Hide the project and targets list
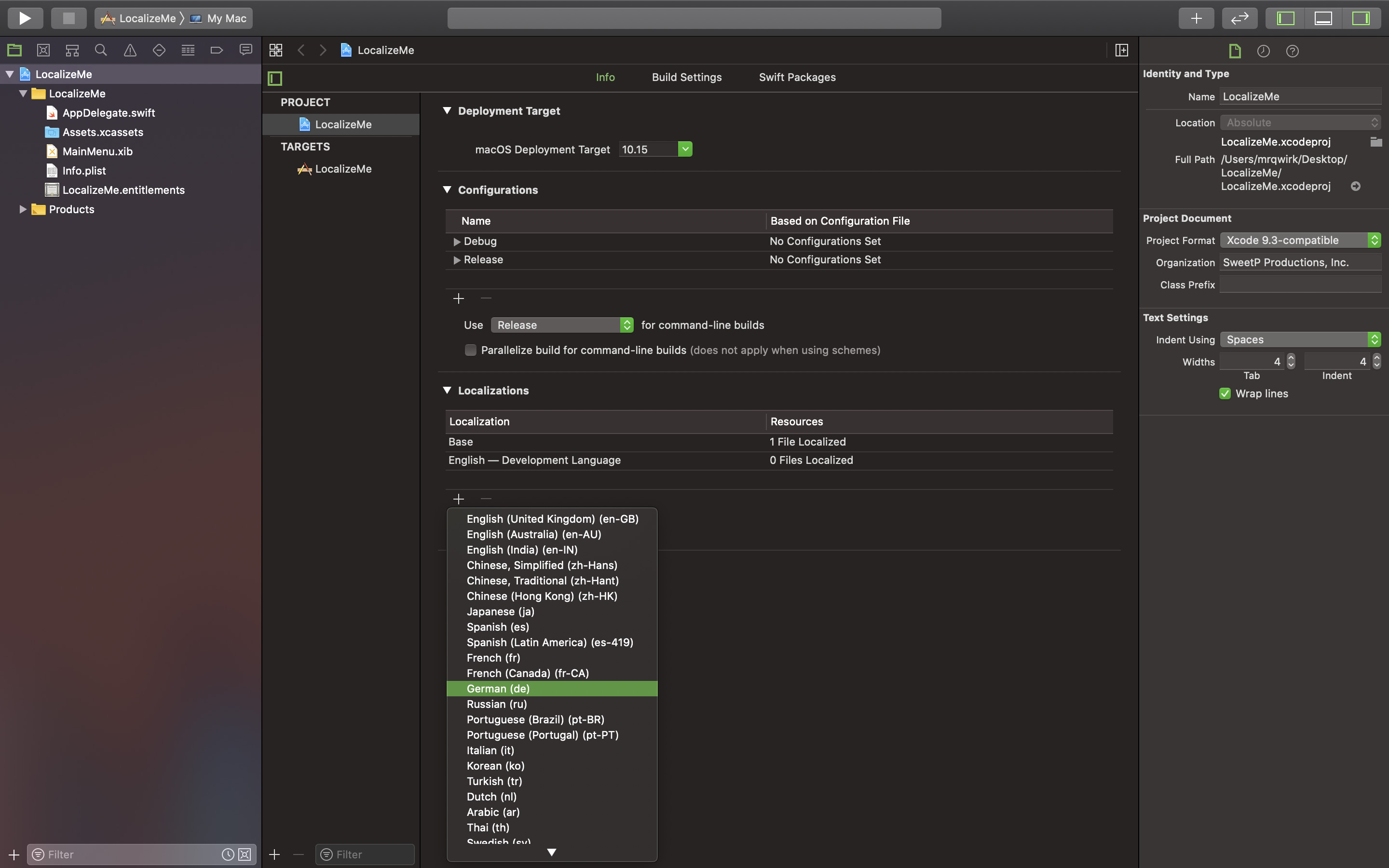This screenshot has width=1389, height=868. click(275, 78)
